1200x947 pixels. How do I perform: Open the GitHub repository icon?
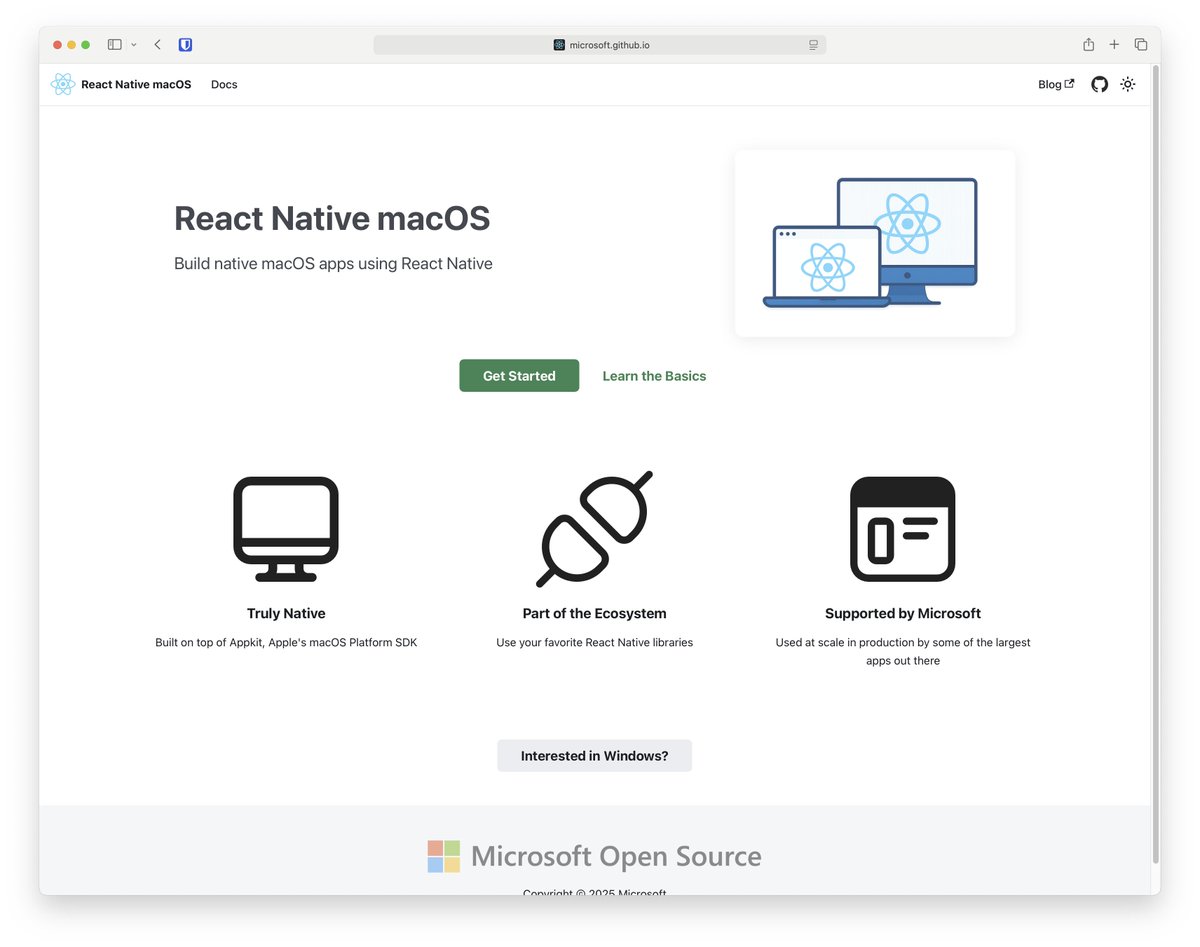coord(1099,84)
